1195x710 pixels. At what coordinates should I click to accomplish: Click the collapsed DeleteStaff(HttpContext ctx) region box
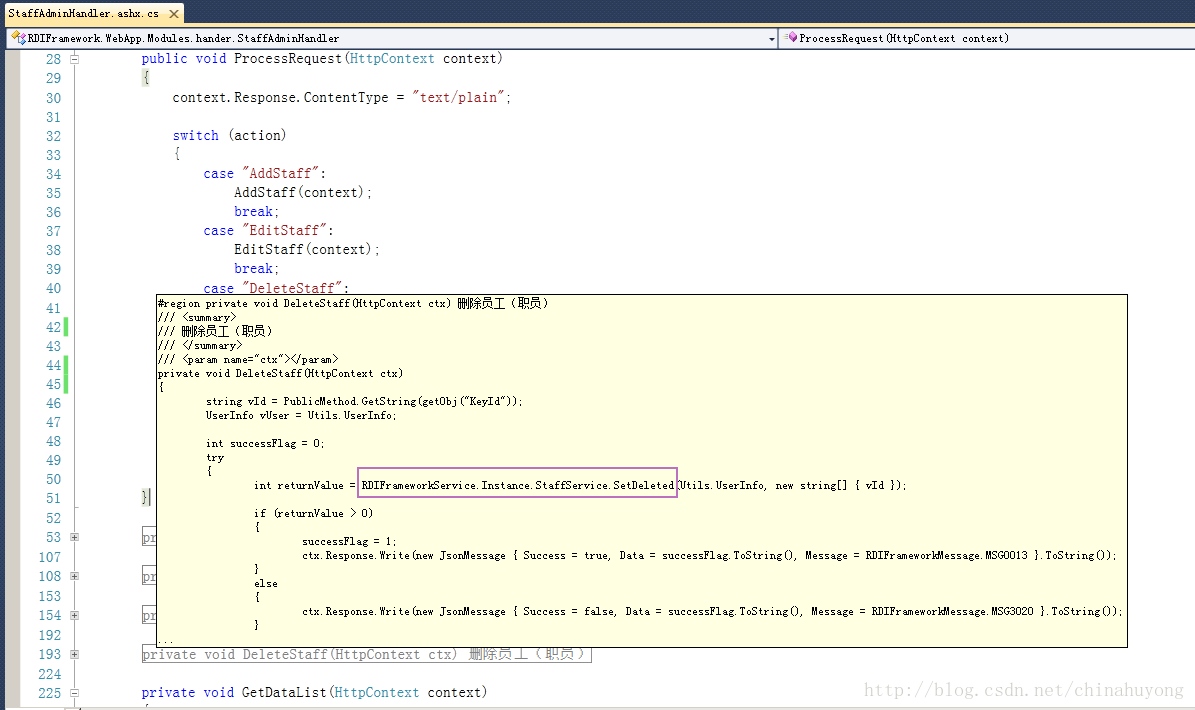pyautogui.click(x=367, y=654)
